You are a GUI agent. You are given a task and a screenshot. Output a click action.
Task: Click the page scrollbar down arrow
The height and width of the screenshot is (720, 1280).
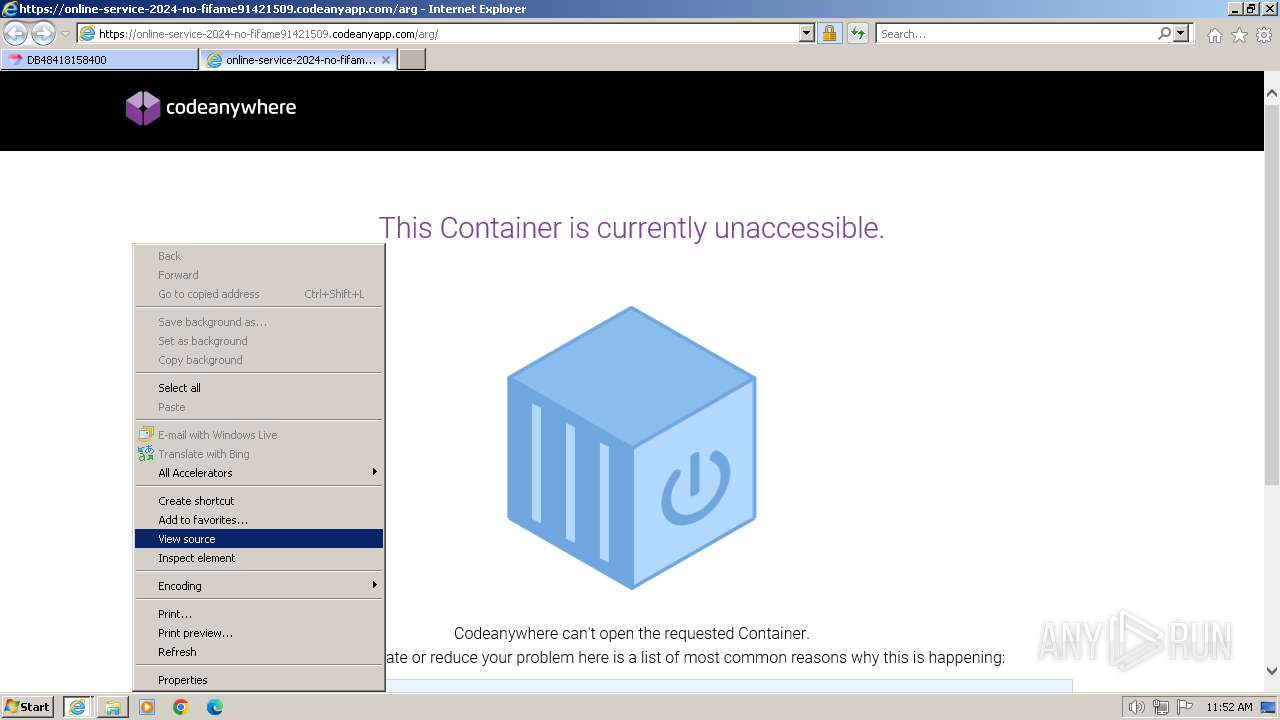click(x=1272, y=671)
